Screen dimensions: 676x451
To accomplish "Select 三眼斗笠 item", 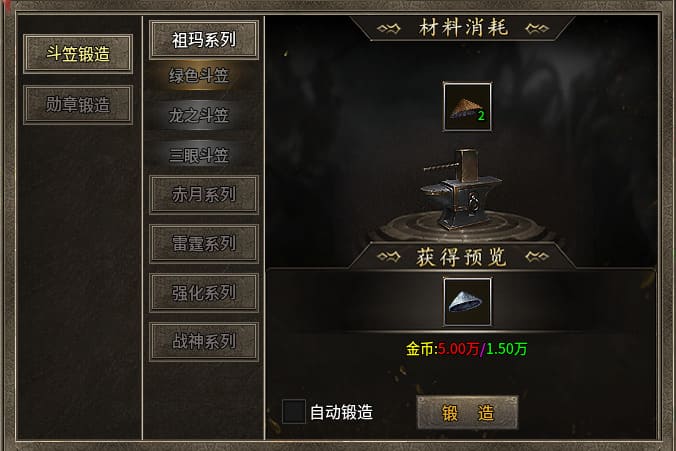I will pos(199,155).
